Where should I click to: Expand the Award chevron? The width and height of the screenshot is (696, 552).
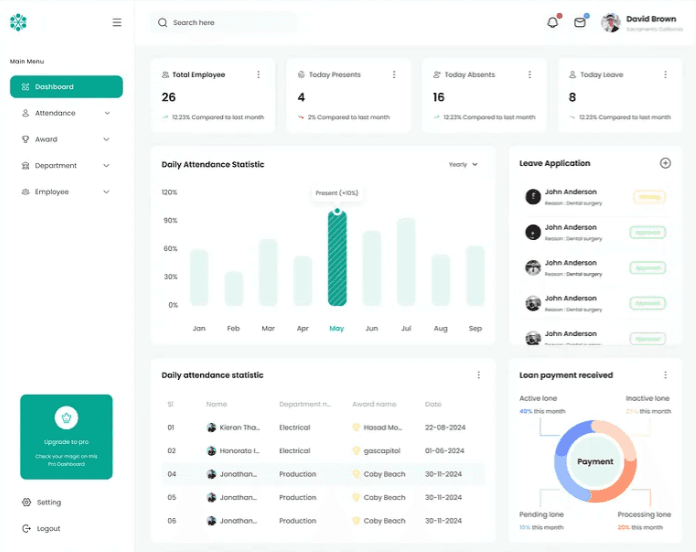point(107,139)
